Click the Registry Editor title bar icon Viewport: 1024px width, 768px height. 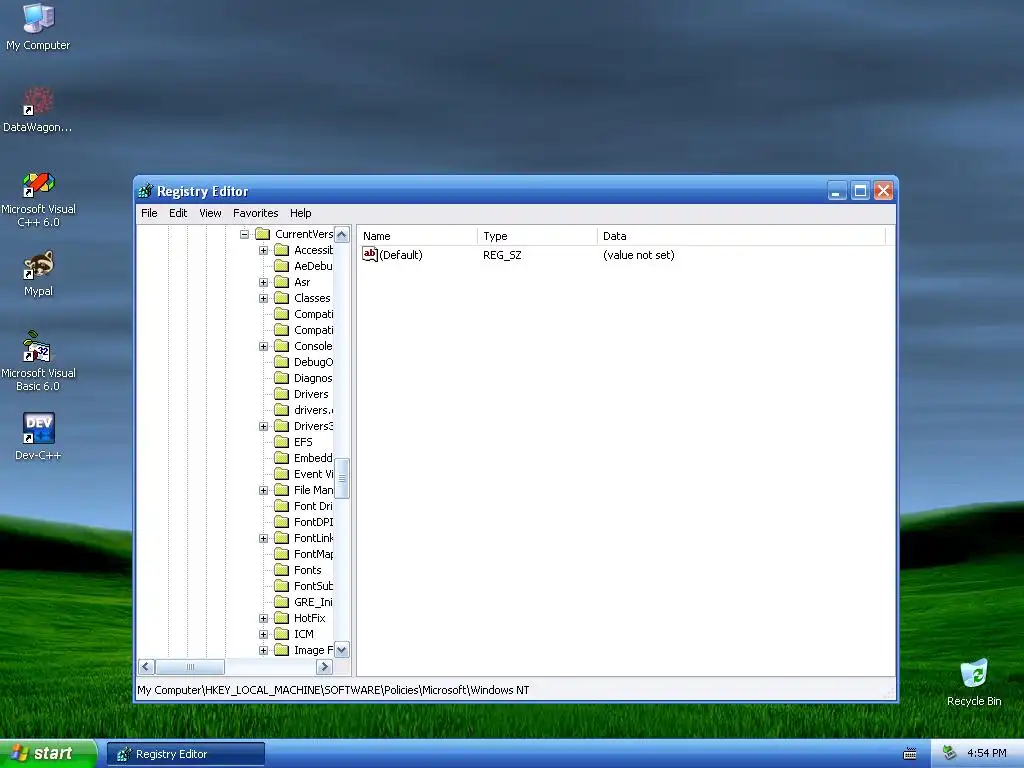coord(145,191)
